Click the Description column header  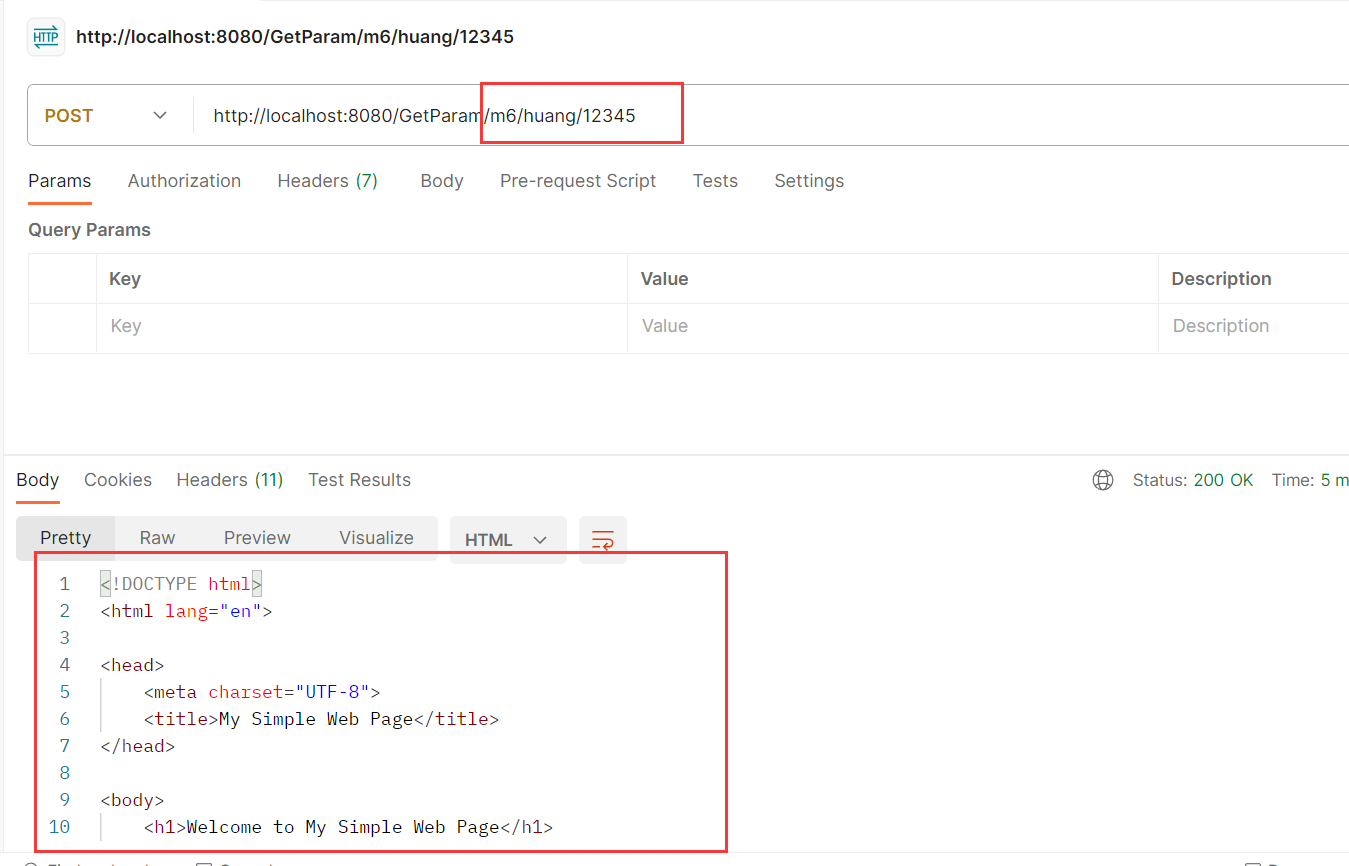tap(1222, 279)
